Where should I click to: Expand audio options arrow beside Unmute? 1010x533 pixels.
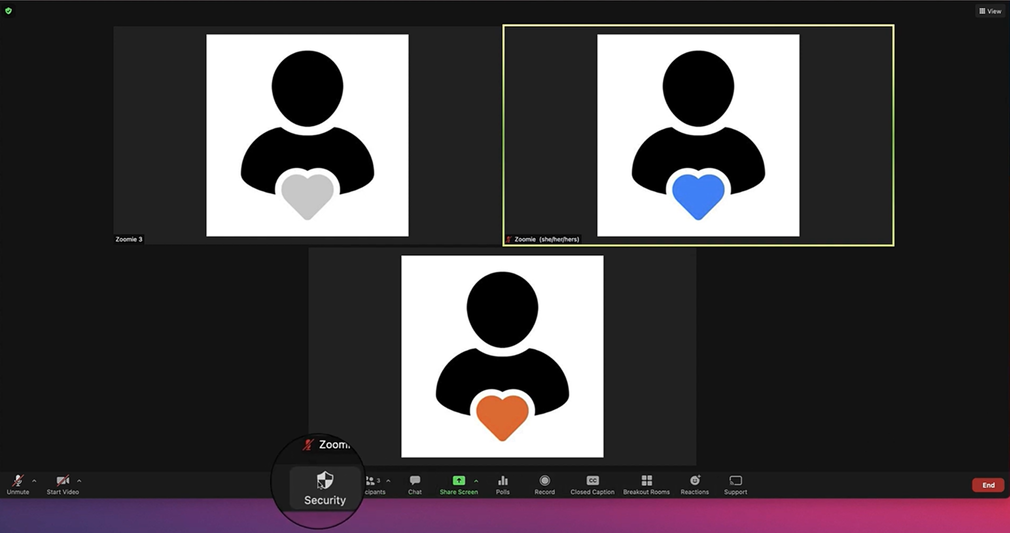tap(34, 481)
